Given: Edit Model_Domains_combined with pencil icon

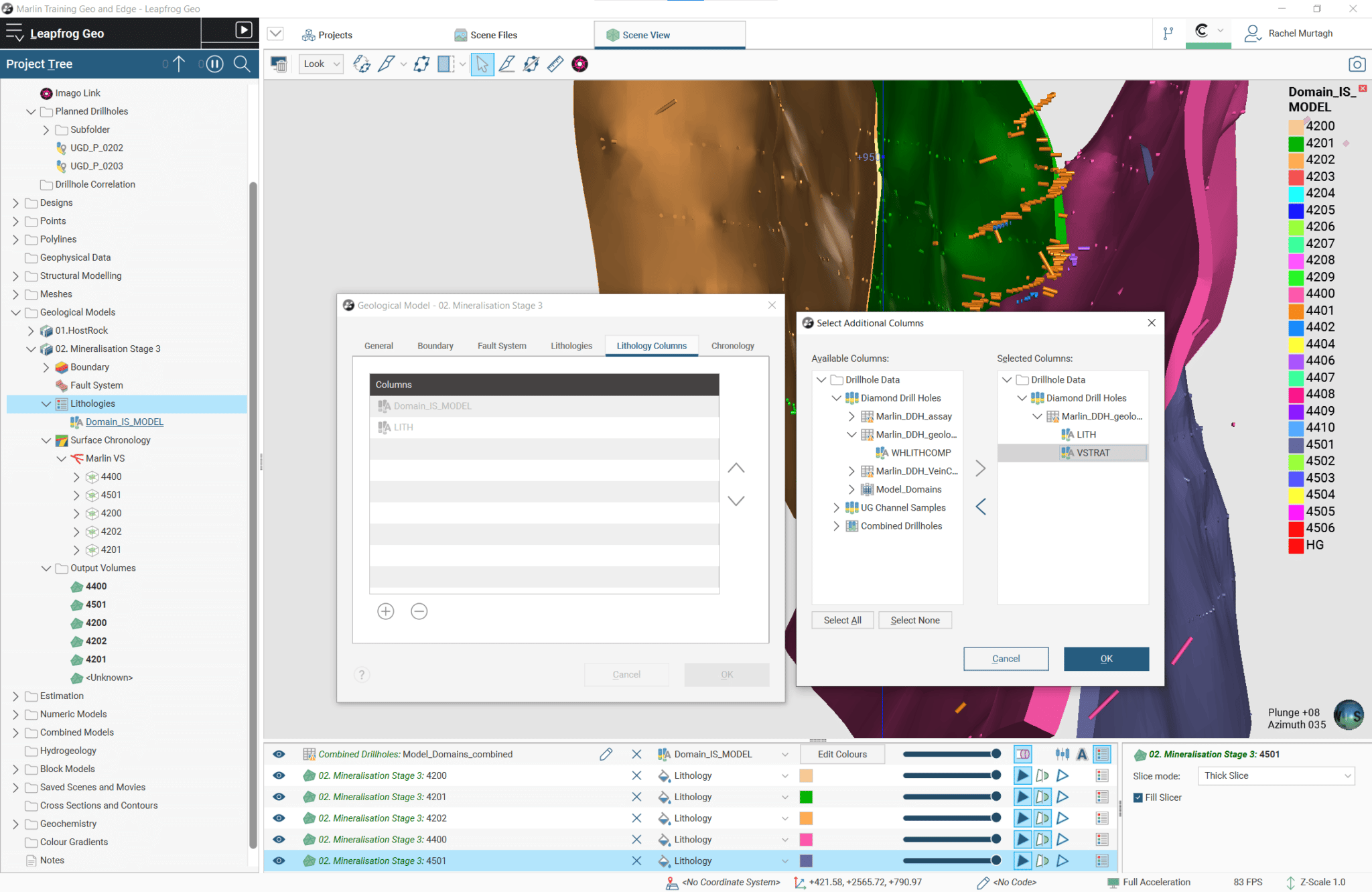Looking at the screenshot, I should (606, 754).
